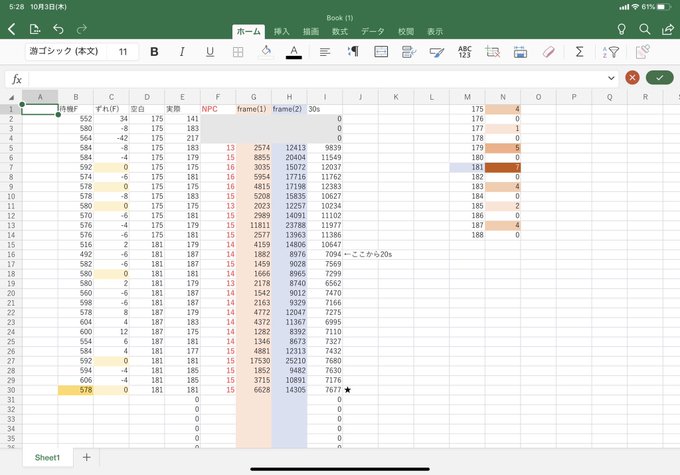Tap the share icon
680x475 pixels.
click(668, 29)
